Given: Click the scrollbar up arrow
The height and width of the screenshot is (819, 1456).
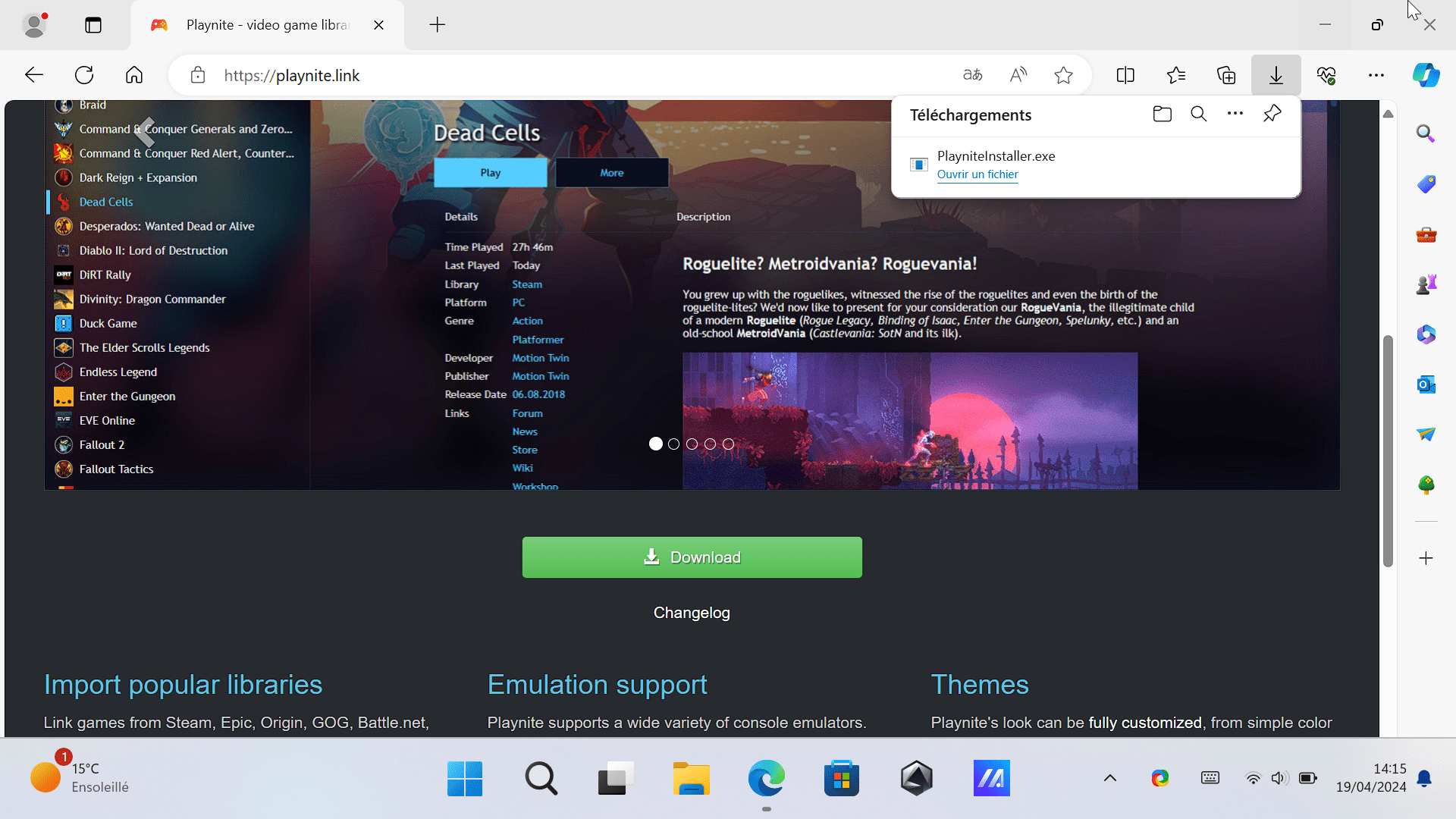Looking at the screenshot, I should 1389,115.
